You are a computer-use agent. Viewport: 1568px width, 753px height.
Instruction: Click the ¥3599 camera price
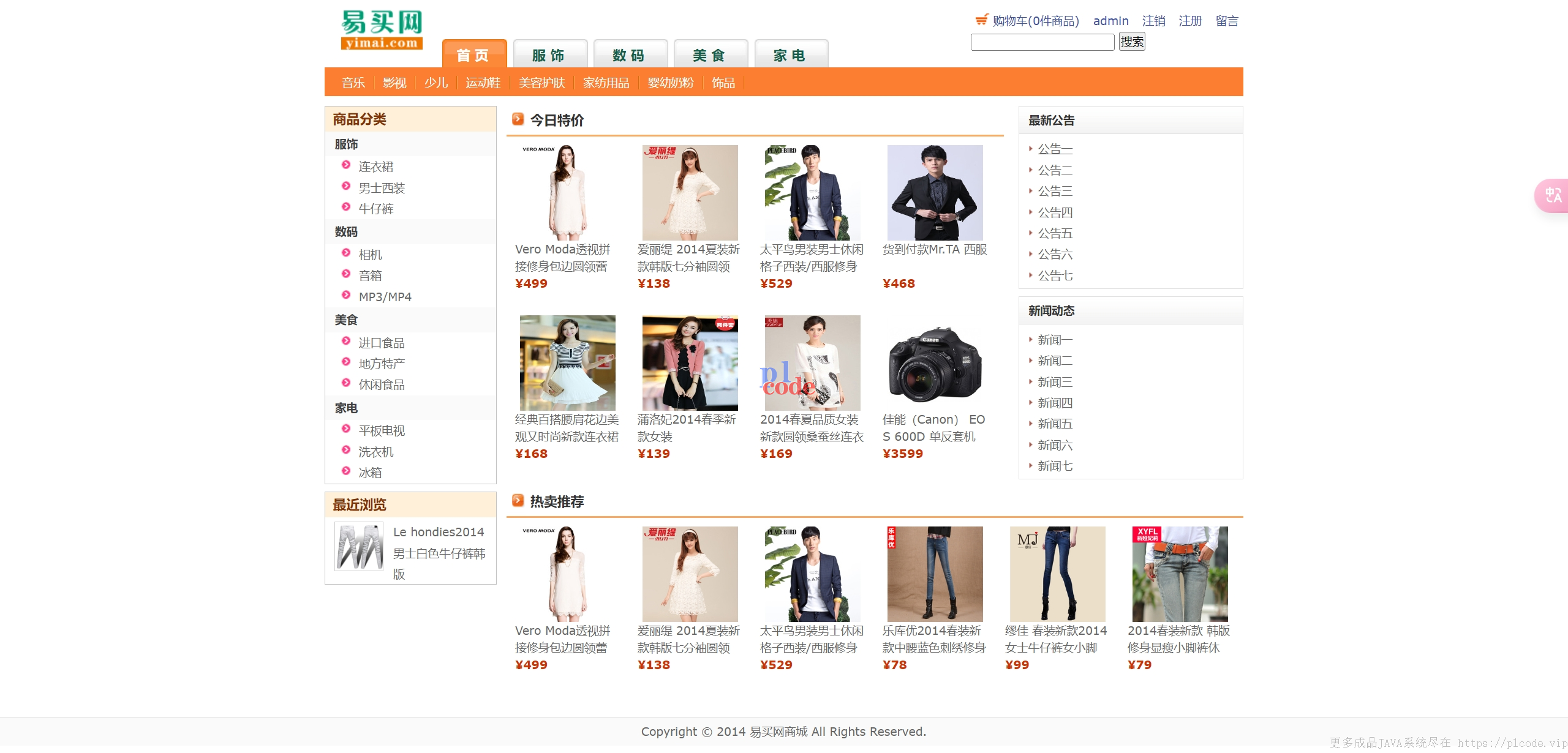pyautogui.click(x=903, y=454)
